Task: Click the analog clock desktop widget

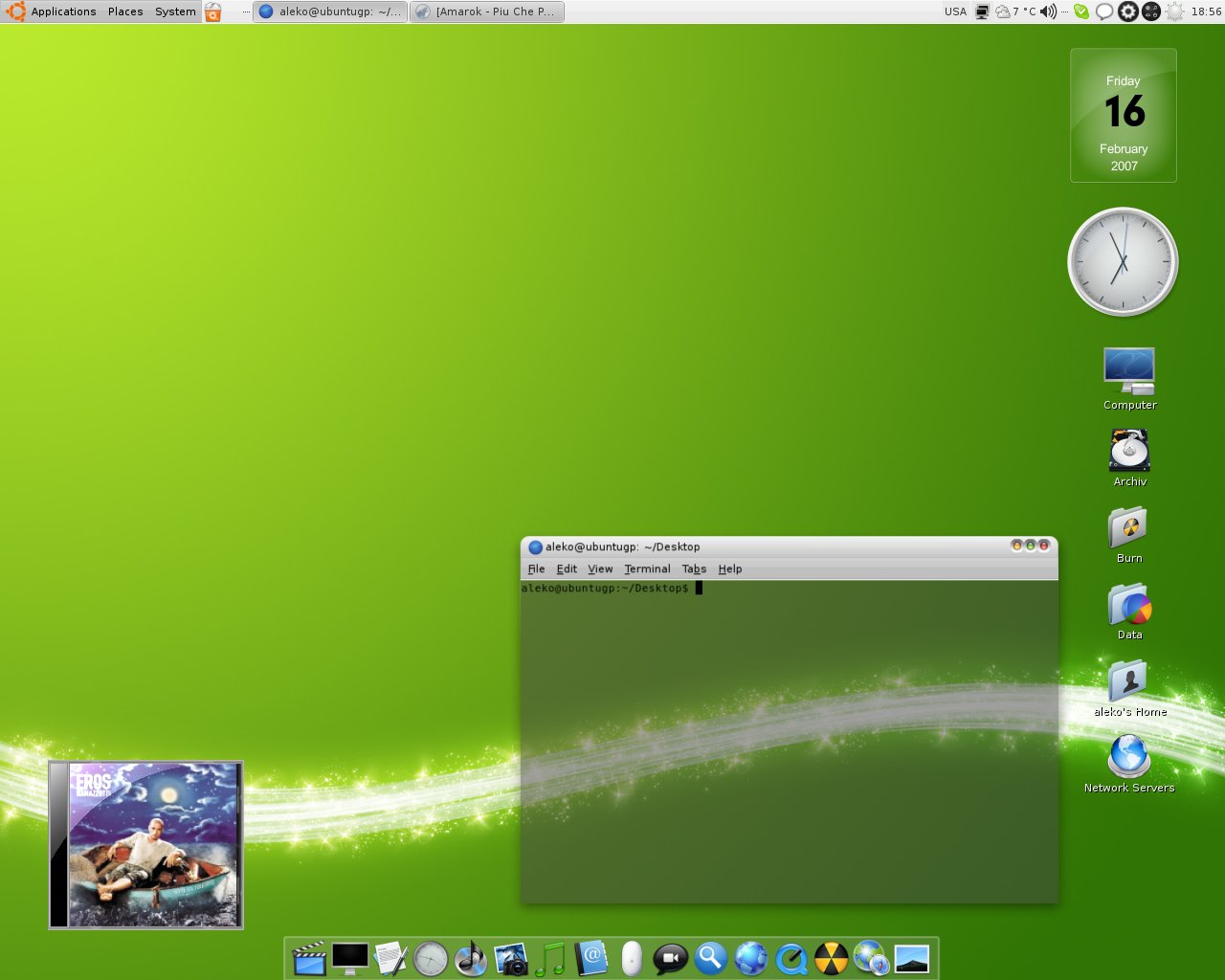Action: 1123,261
